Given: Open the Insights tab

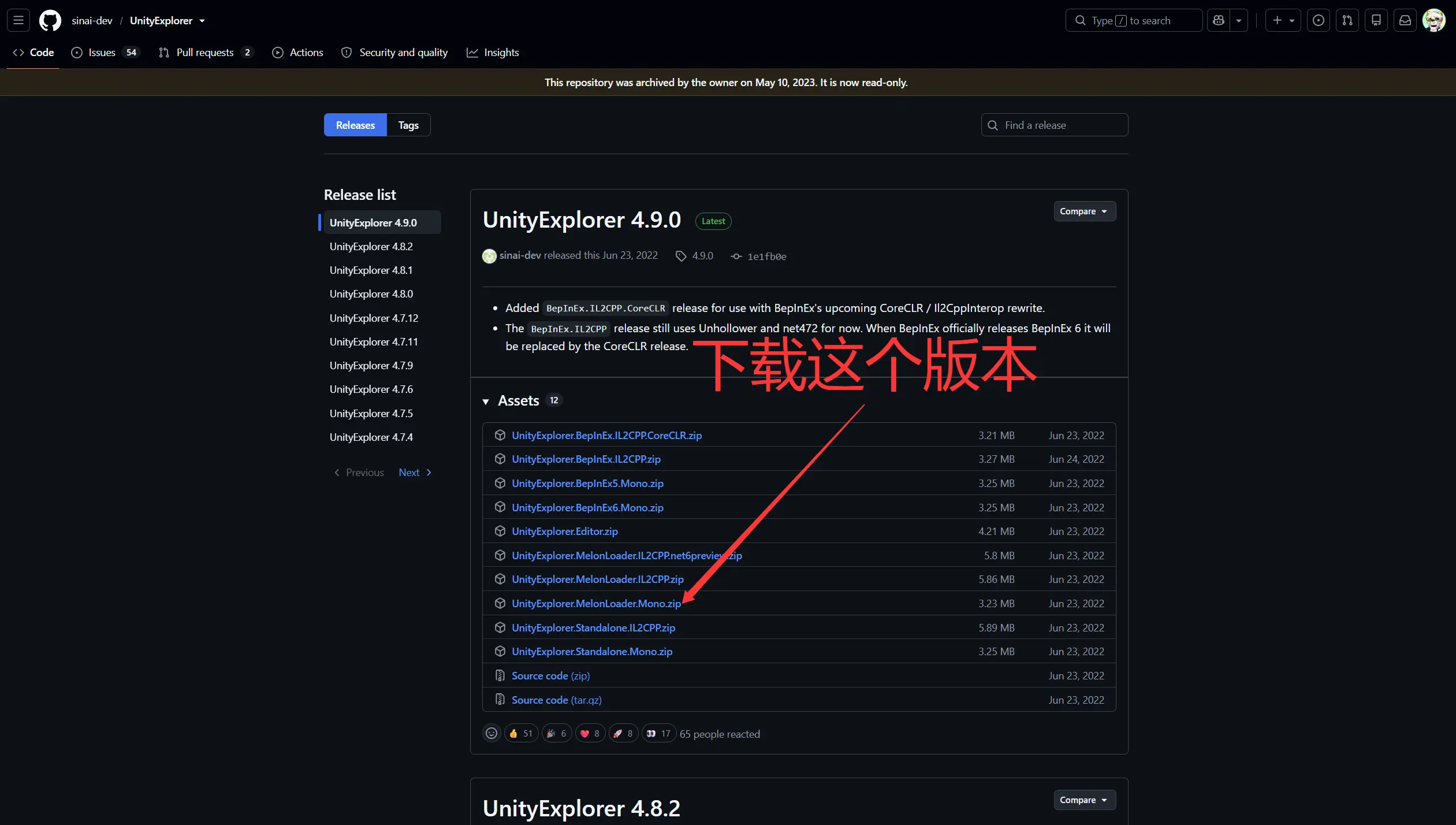Looking at the screenshot, I should [x=493, y=53].
